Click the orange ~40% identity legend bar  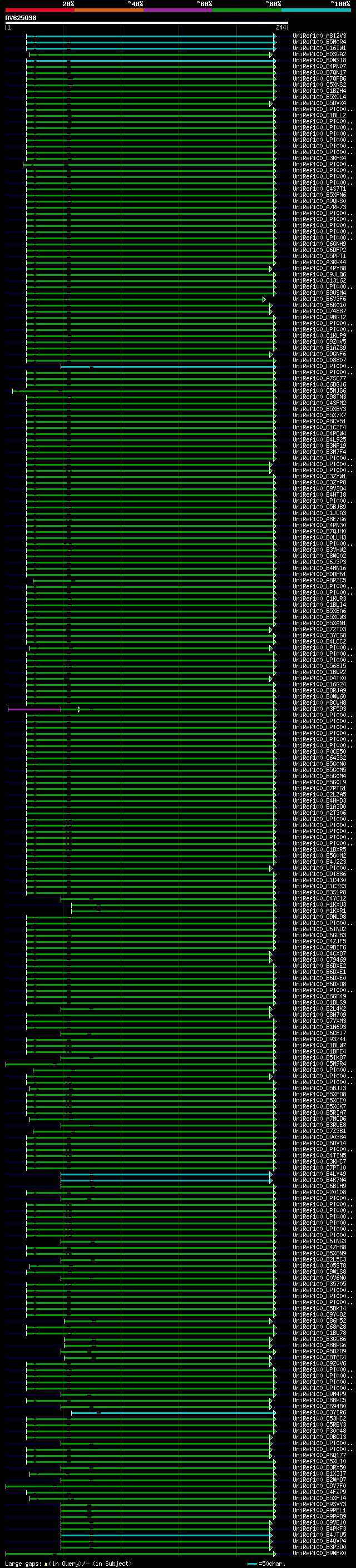[x=109, y=10]
